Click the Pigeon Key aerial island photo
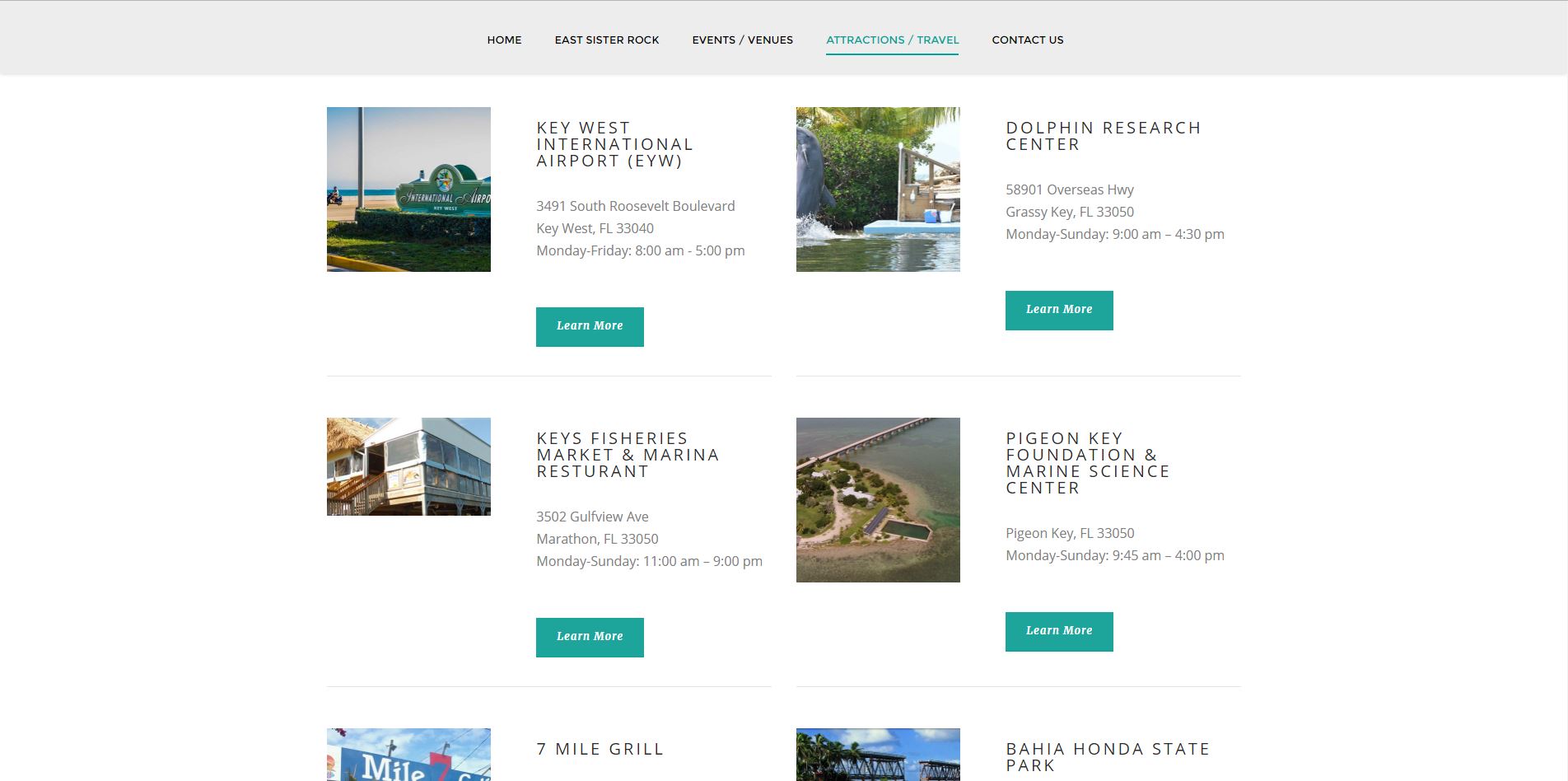Viewport: 1568px width, 781px height. coord(878,499)
